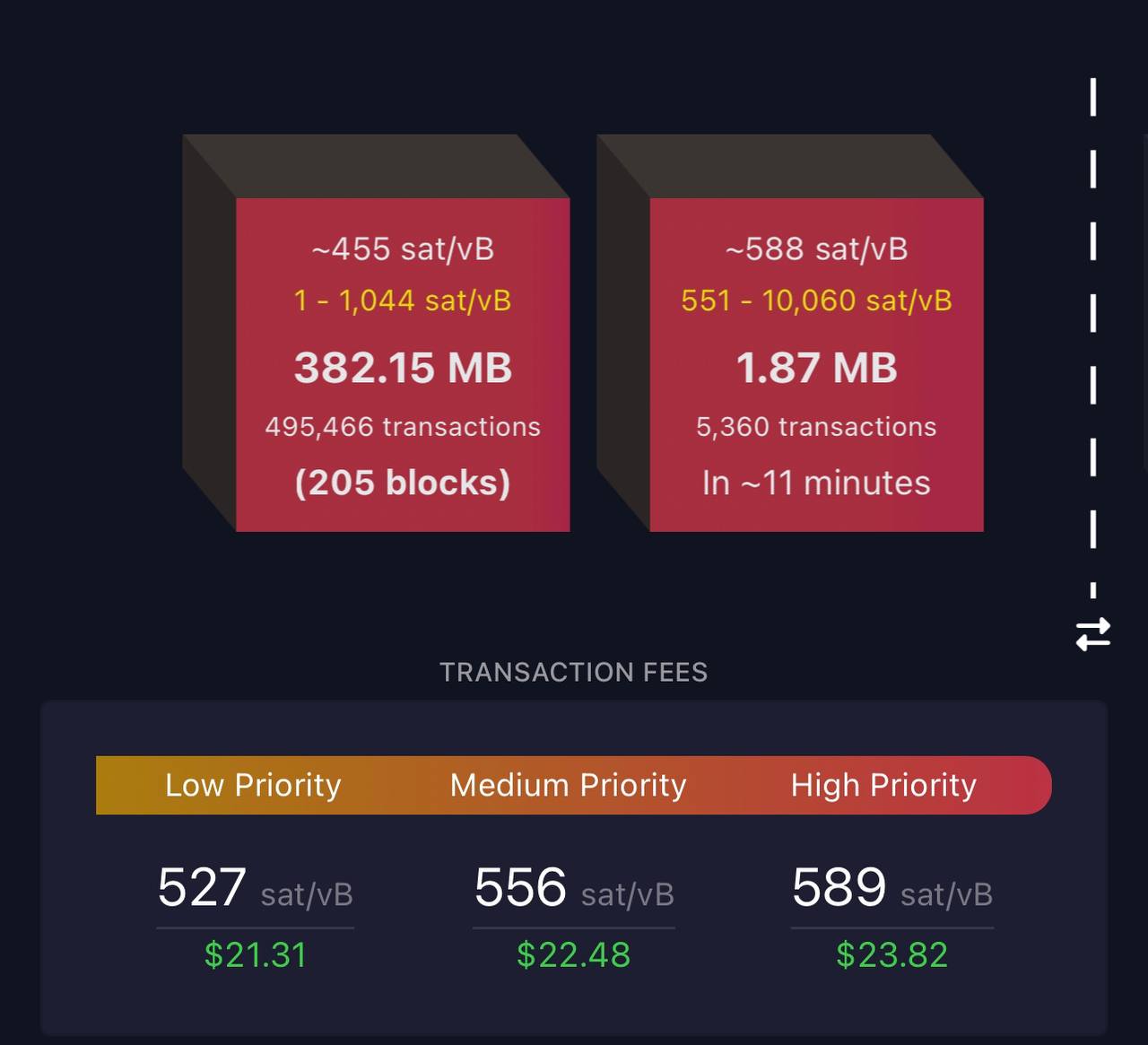Click the 589 sat/vB high fee value
Viewport: 1148px width, 1045px height.
coord(891,888)
